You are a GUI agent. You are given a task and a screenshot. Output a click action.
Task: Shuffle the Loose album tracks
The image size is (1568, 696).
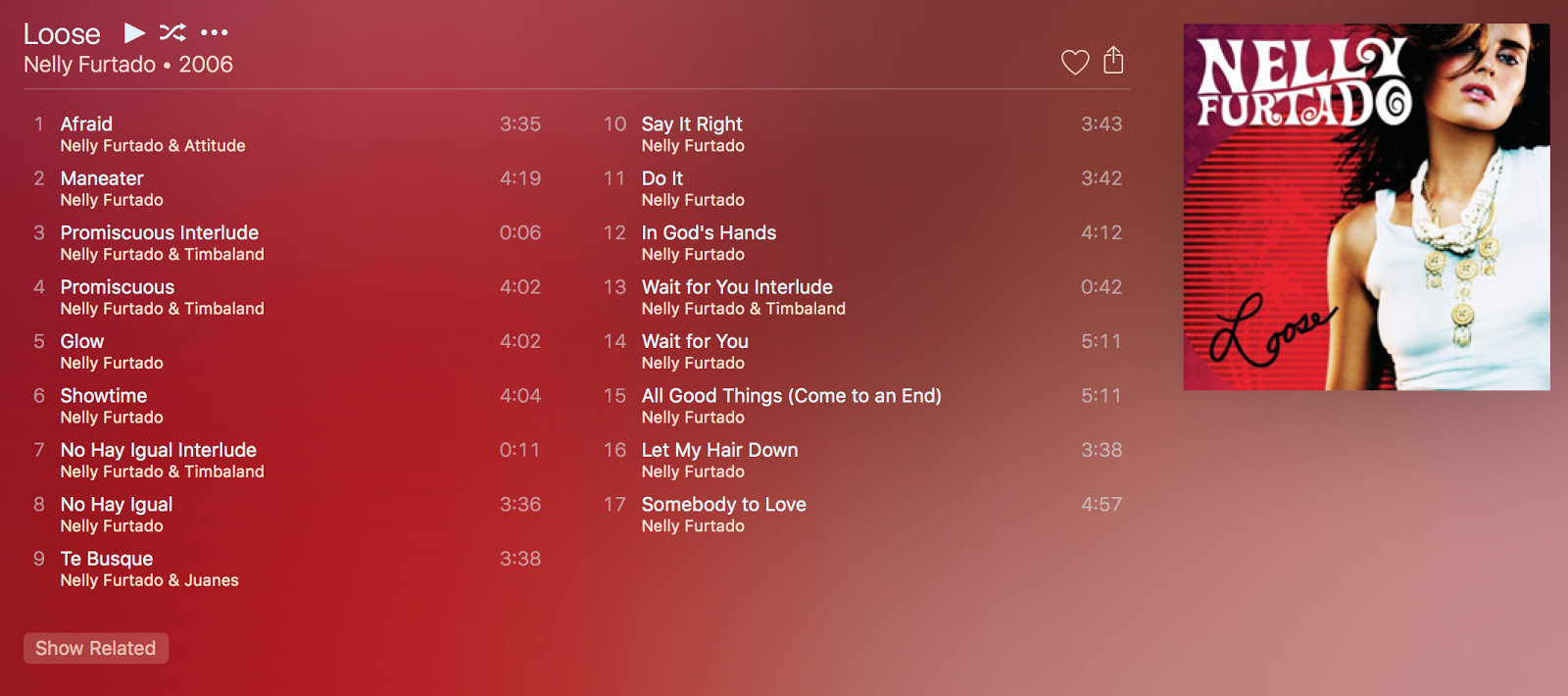pyautogui.click(x=172, y=33)
